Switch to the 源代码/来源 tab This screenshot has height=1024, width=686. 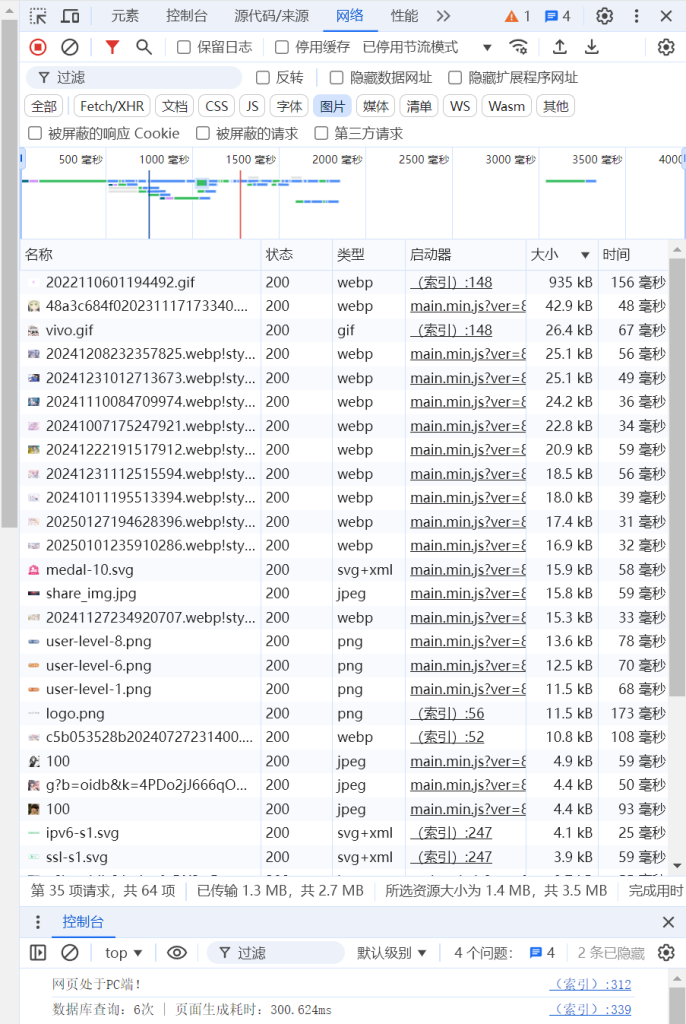point(271,16)
